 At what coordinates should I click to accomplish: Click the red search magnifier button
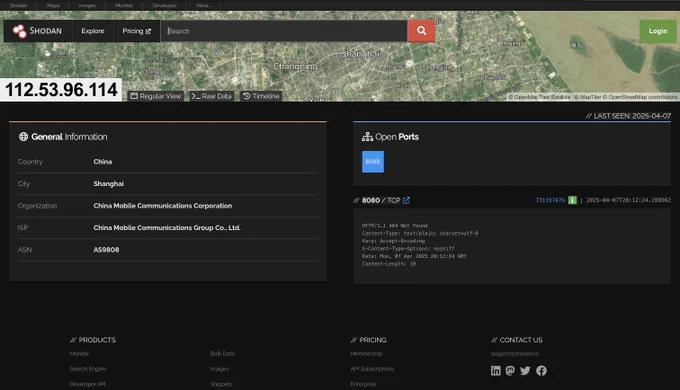point(421,31)
